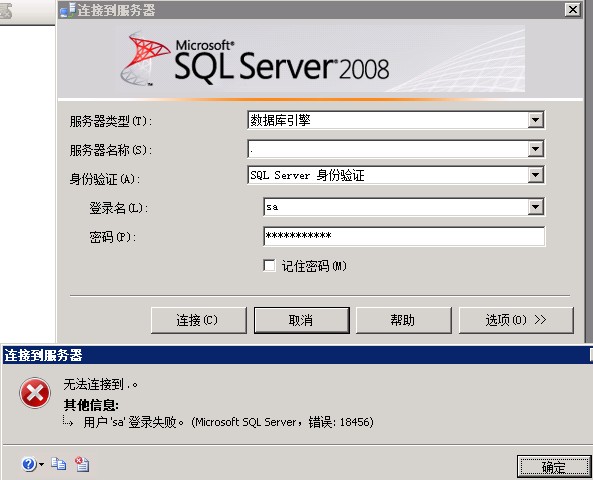Toggle the 记住密码 checkbox
The width and height of the screenshot is (593, 480).
269,266
